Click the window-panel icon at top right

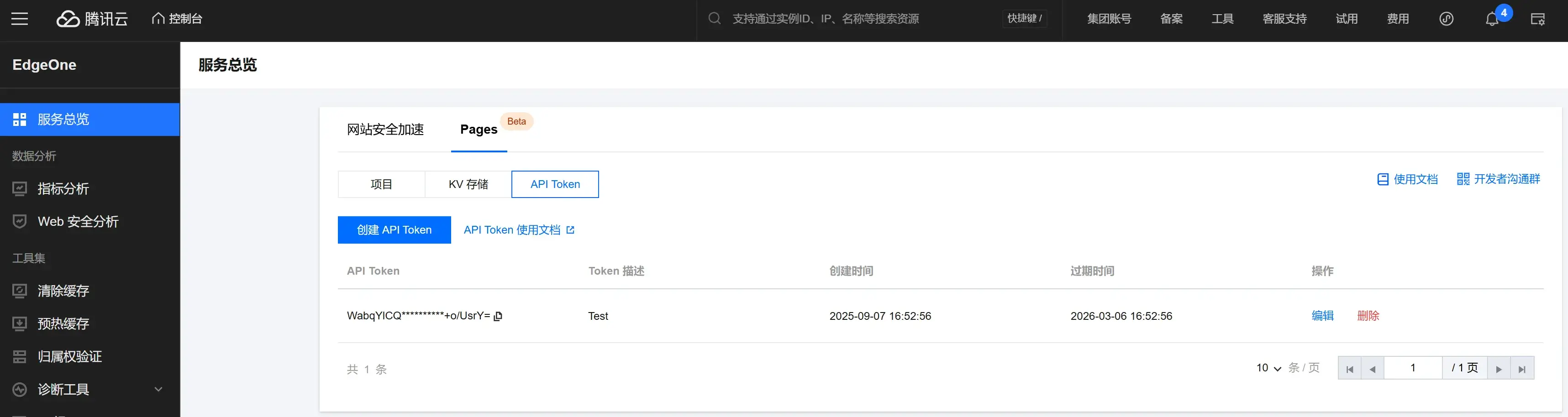[x=1537, y=19]
